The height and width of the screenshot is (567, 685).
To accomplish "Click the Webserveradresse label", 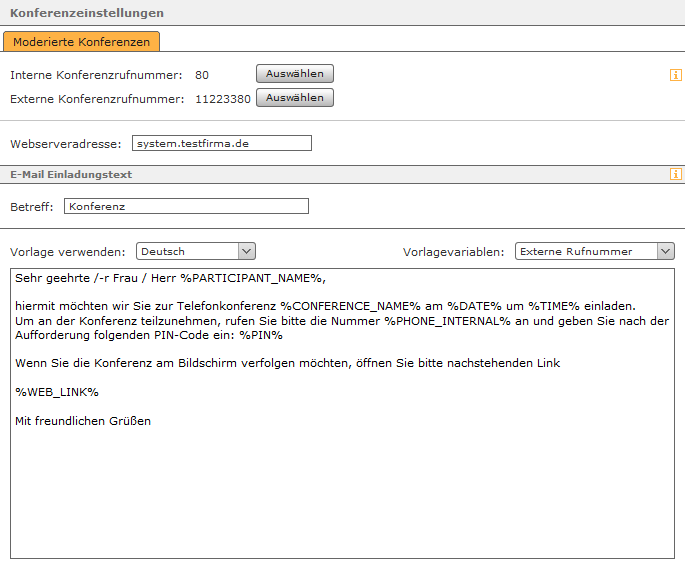I will pos(66,144).
